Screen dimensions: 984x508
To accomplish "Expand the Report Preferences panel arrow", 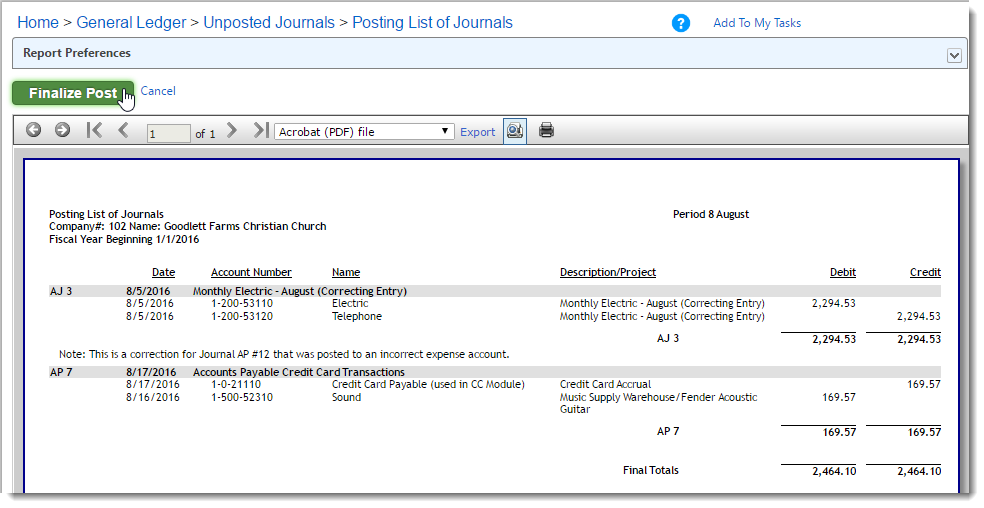I will (x=954, y=55).
